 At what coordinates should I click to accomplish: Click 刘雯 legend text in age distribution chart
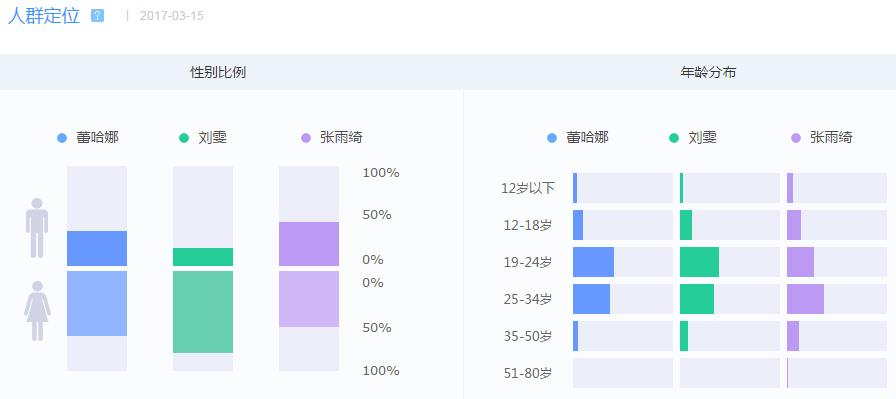703,138
